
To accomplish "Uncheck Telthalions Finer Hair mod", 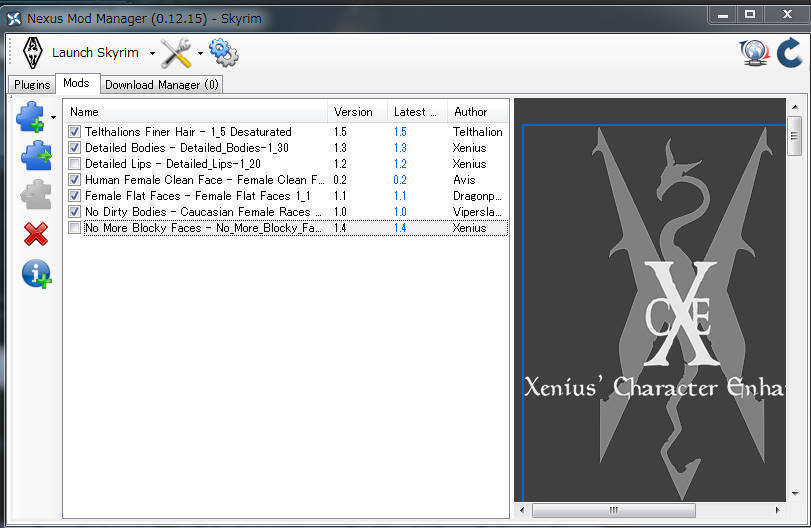I will click(74, 132).
